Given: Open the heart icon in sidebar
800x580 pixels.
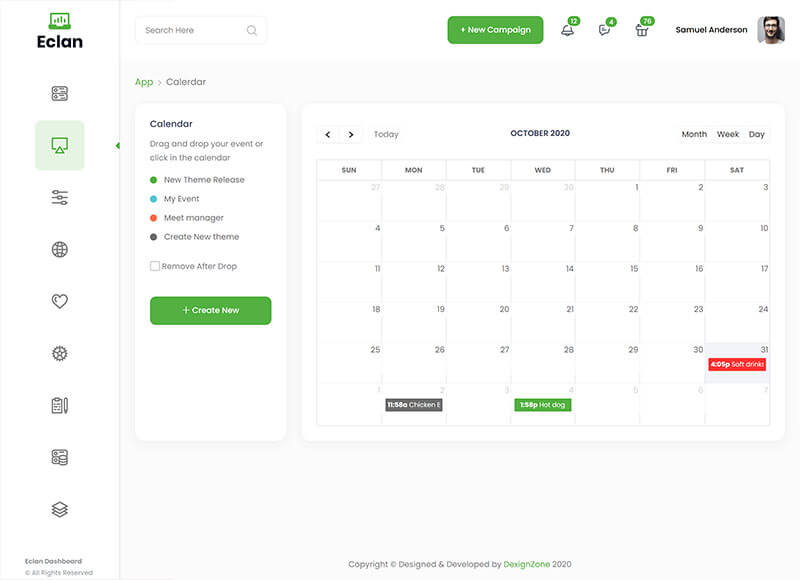Looking at the screenshot, I should click(x=59, y=301).
